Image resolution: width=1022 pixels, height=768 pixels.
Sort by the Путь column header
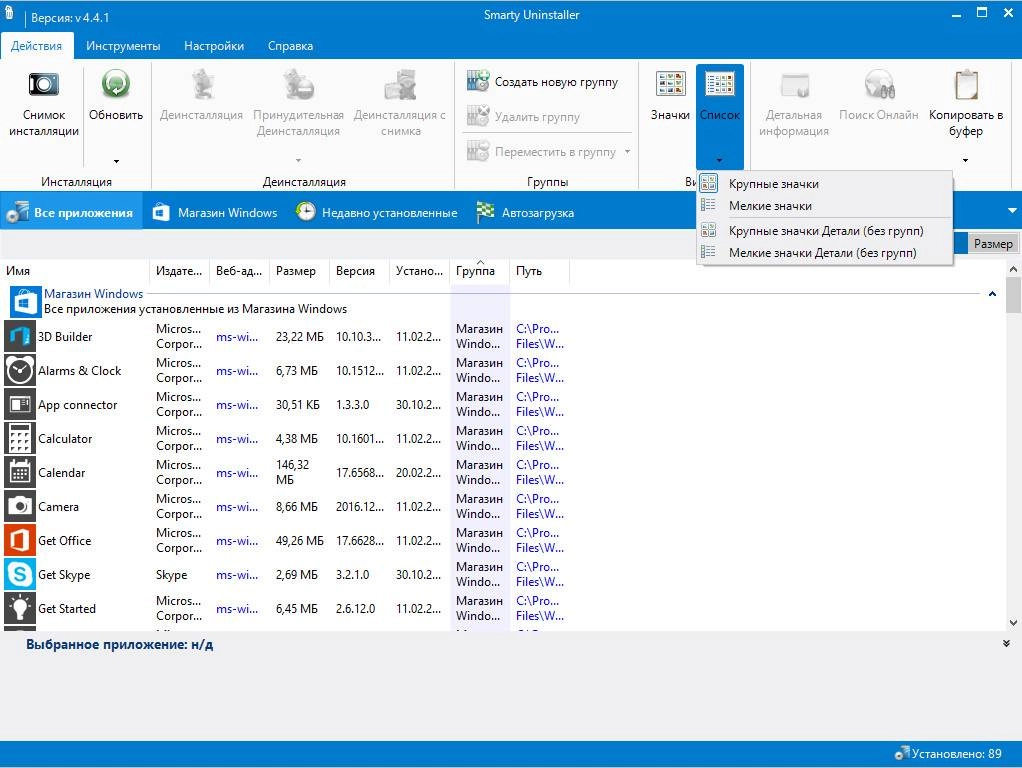[539, 271]
